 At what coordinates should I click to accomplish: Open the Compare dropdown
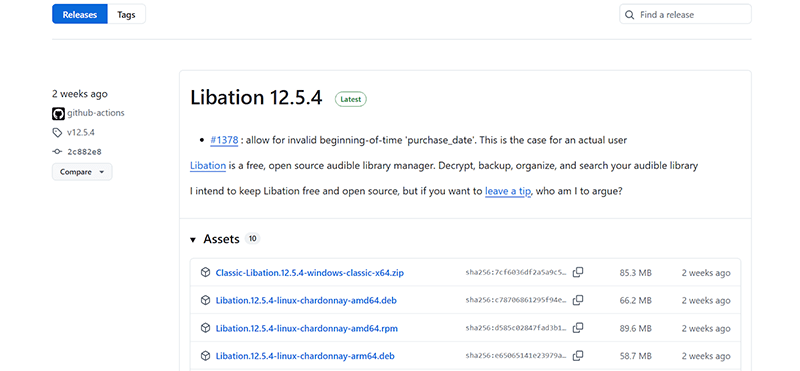82,172
